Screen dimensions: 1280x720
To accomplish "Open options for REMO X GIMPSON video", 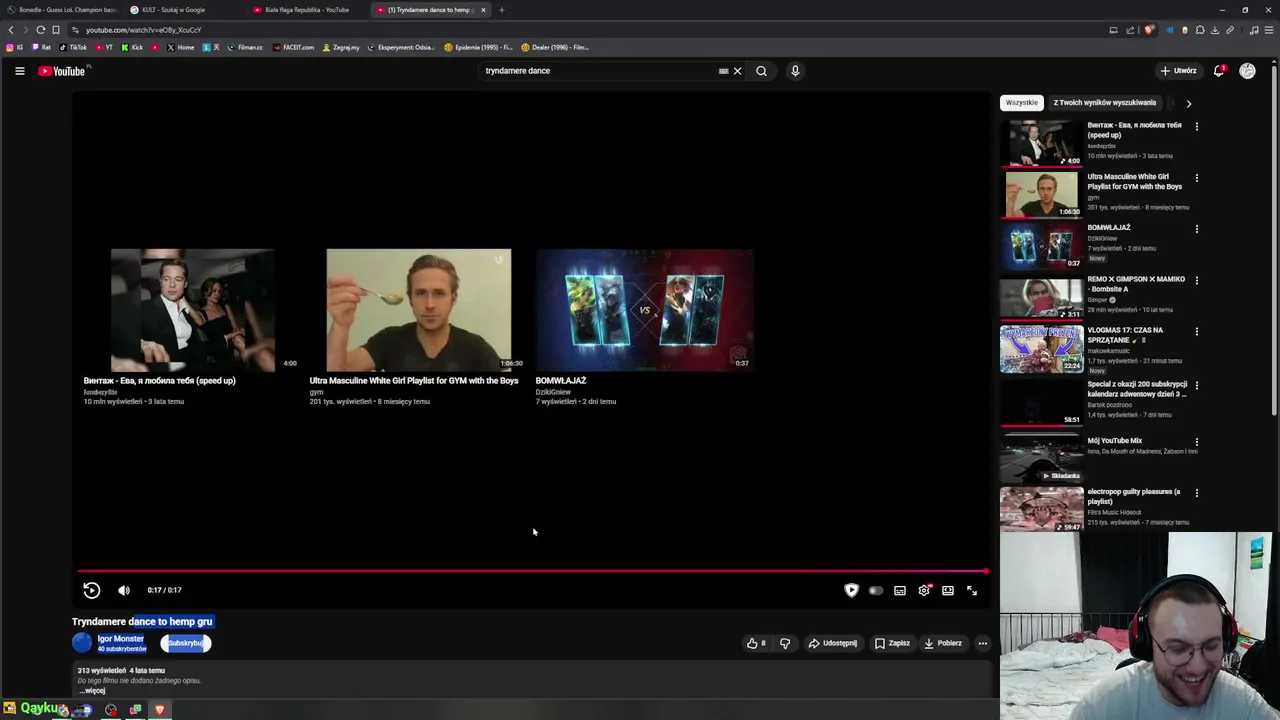I will click(x=1196, y=280).
